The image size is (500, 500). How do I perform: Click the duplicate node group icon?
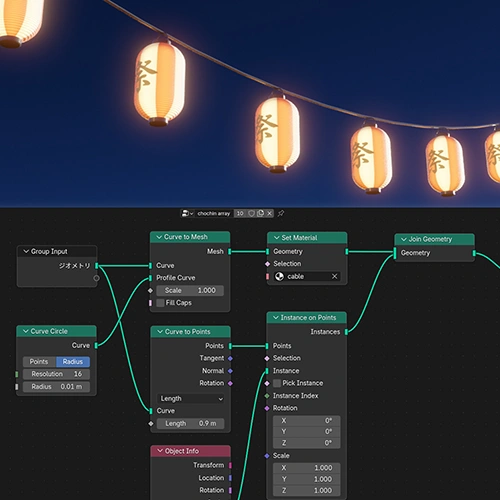[x=261, y=213]
